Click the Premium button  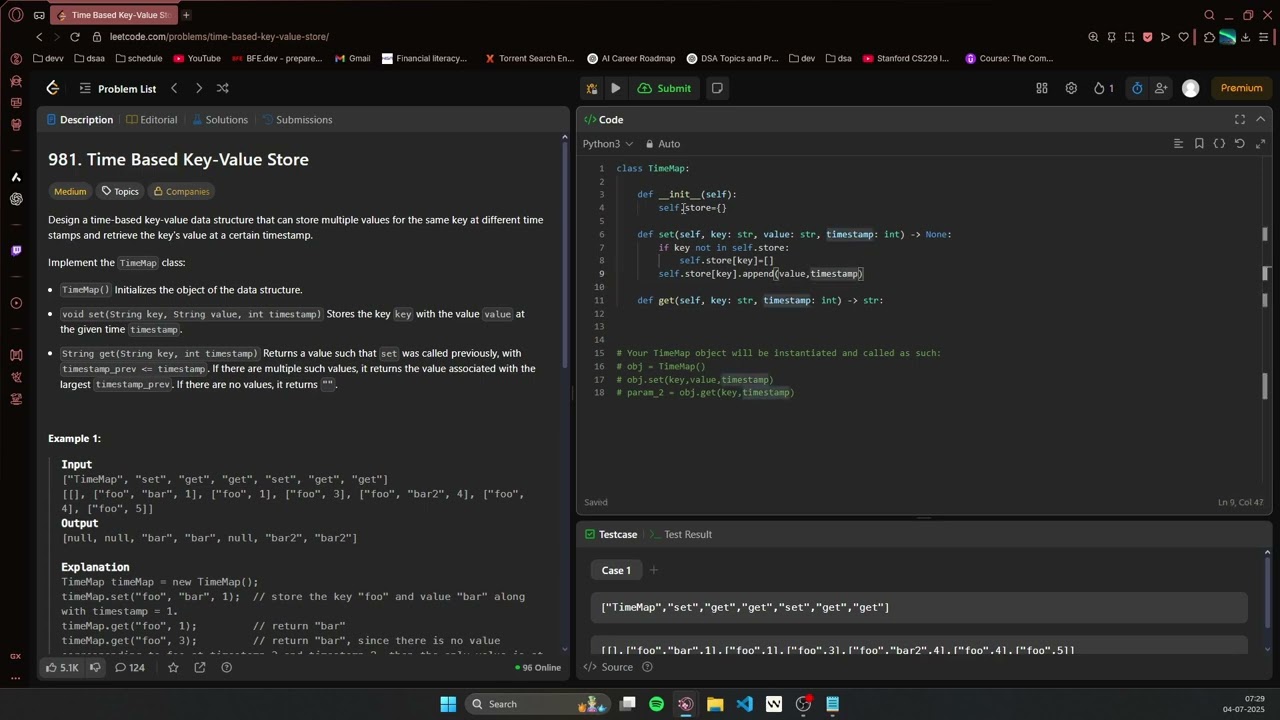(1241, 88)
